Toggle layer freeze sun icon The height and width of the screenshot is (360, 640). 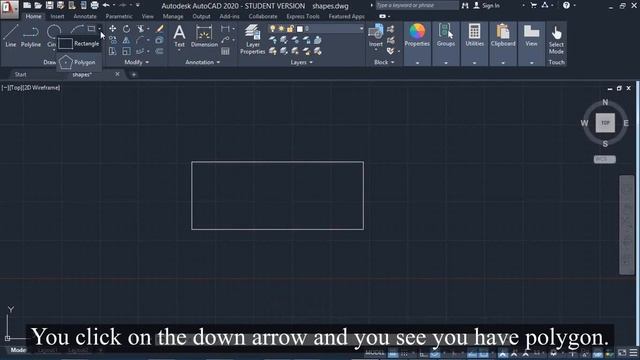[281, 29]
